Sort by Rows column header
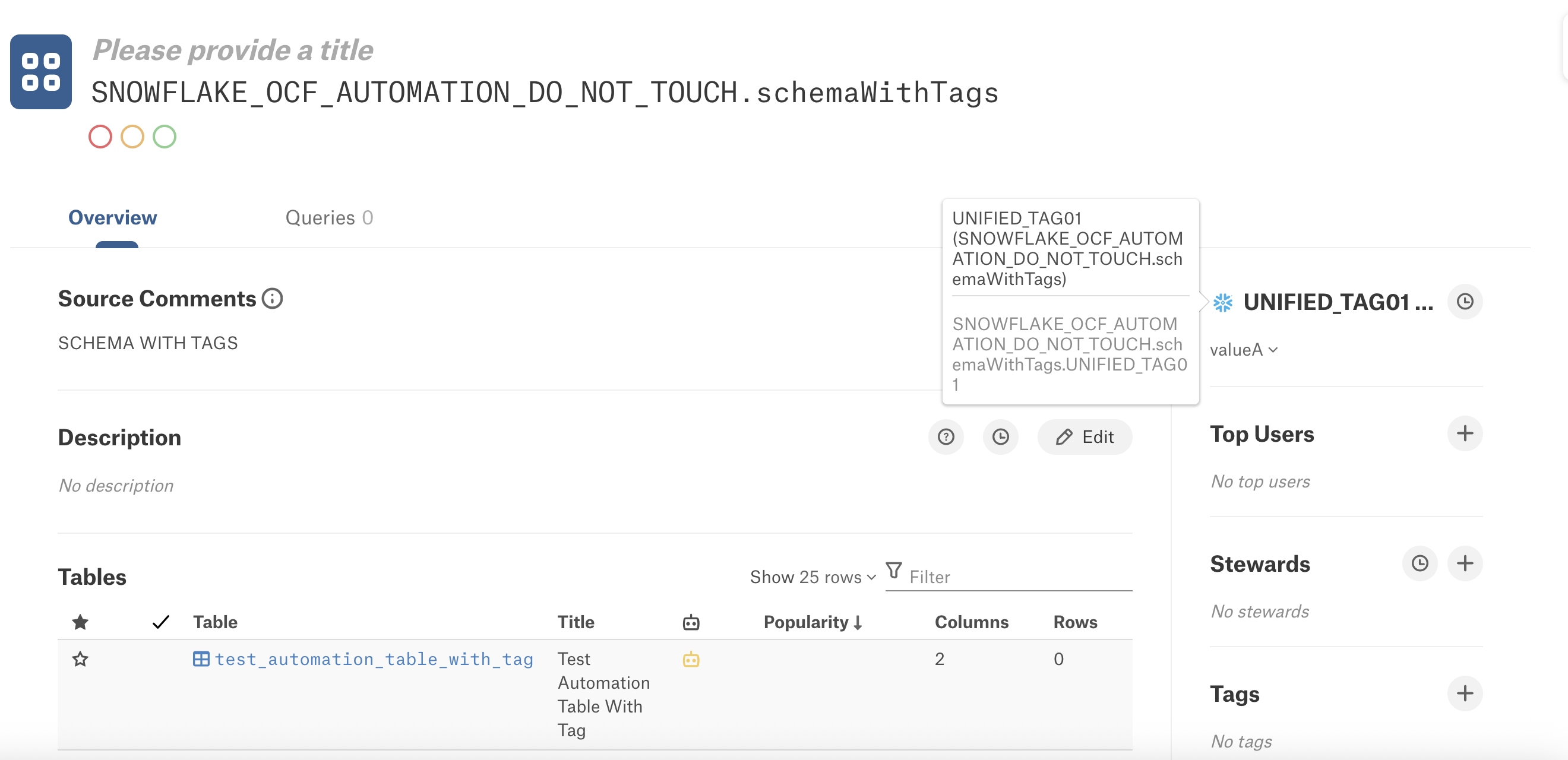This screenshot has width=1568, height=760. 1076,622
